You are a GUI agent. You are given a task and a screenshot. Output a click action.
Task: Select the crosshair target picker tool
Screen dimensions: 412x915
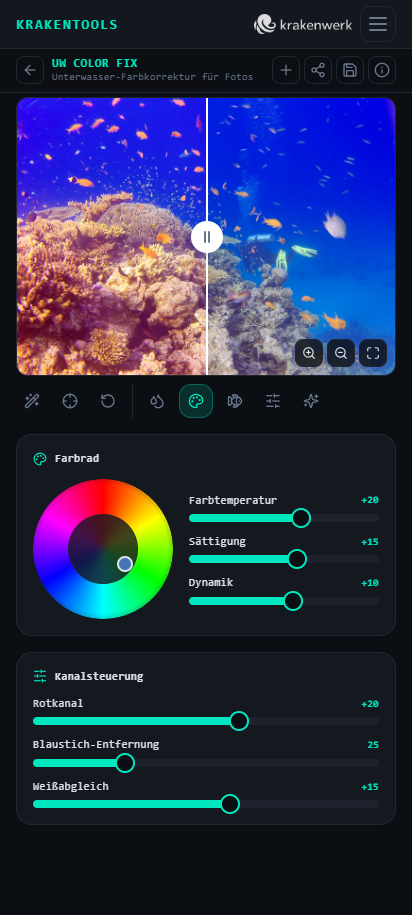point(70,401)
